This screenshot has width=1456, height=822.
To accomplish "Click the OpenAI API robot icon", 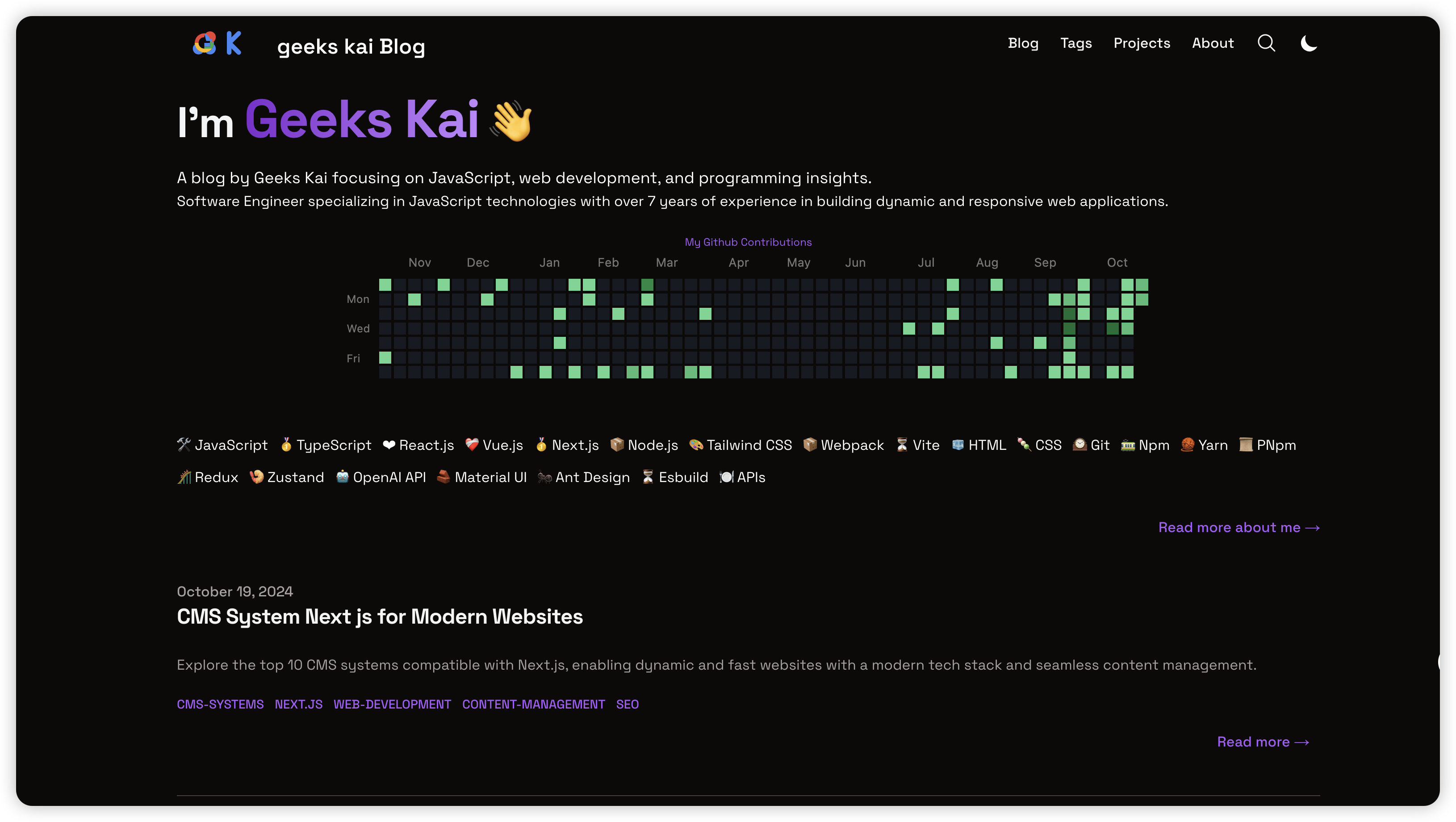I will (x=342, y=477).
